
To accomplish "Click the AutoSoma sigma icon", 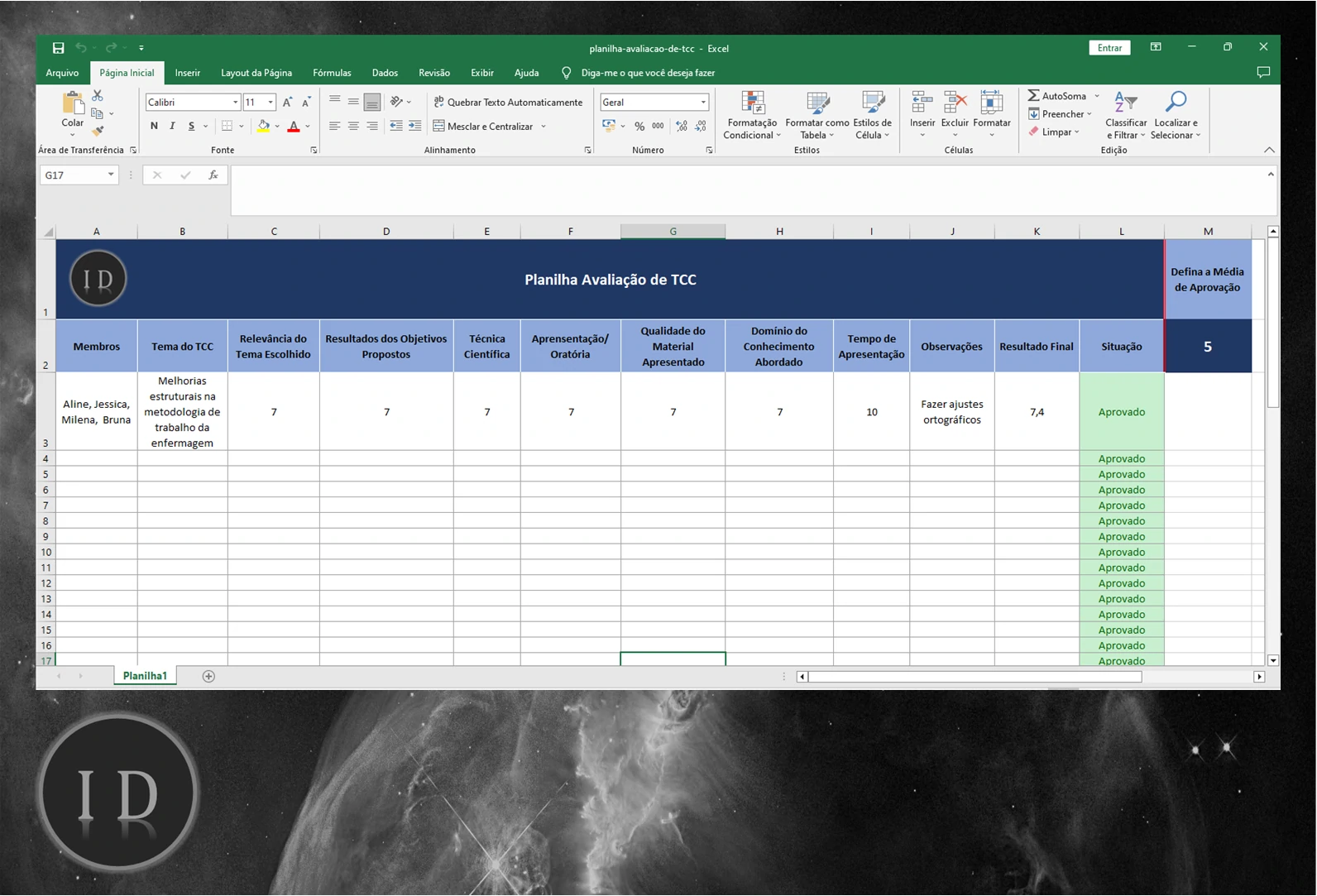I will [1034, 96].
